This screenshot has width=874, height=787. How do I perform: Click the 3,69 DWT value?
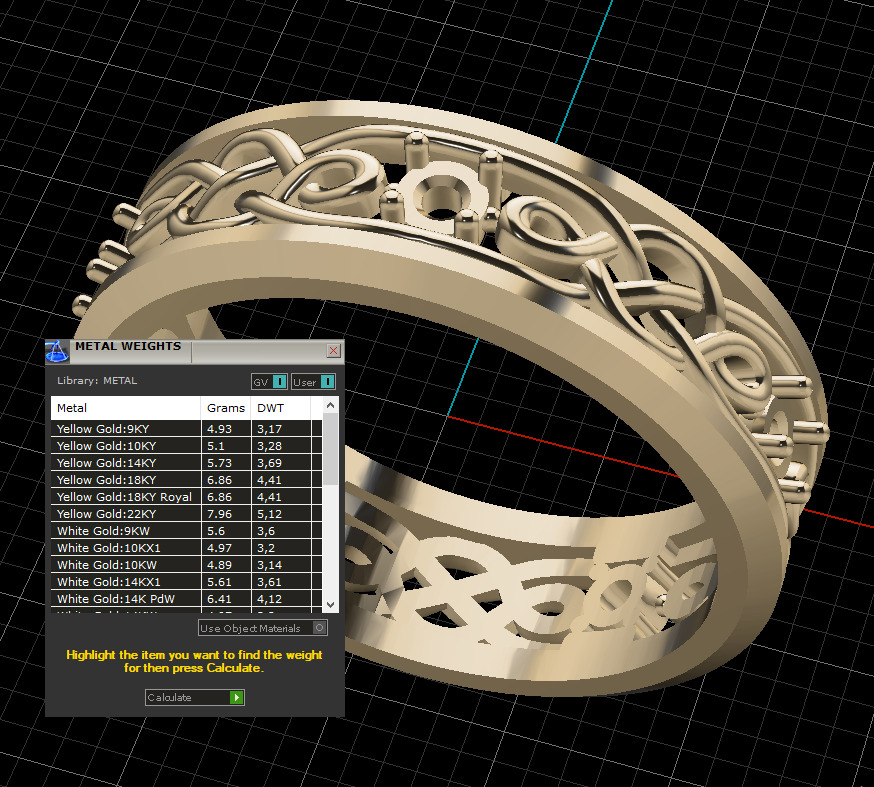click(269, 463)
